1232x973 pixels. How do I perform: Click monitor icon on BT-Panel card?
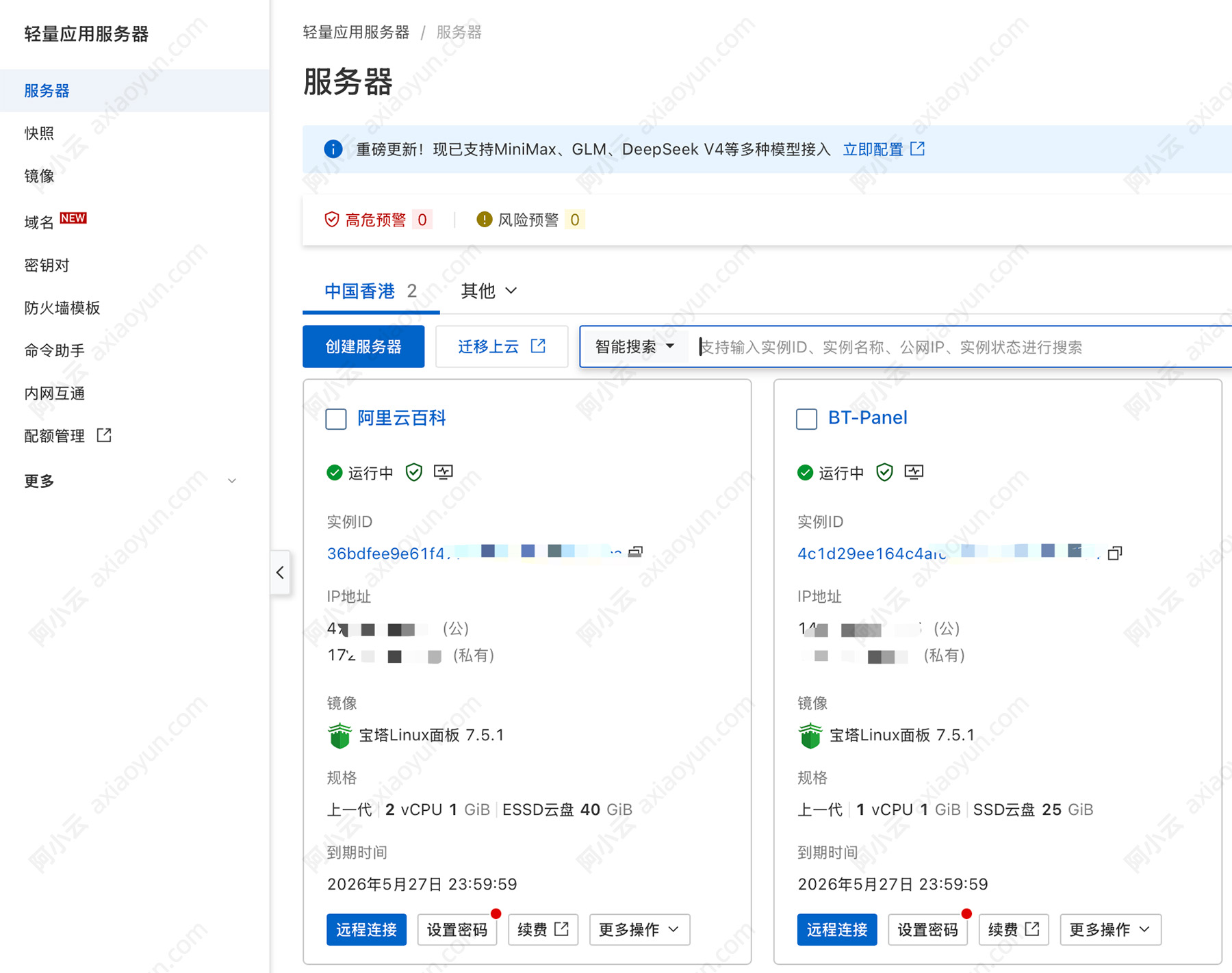click(914, 472)
